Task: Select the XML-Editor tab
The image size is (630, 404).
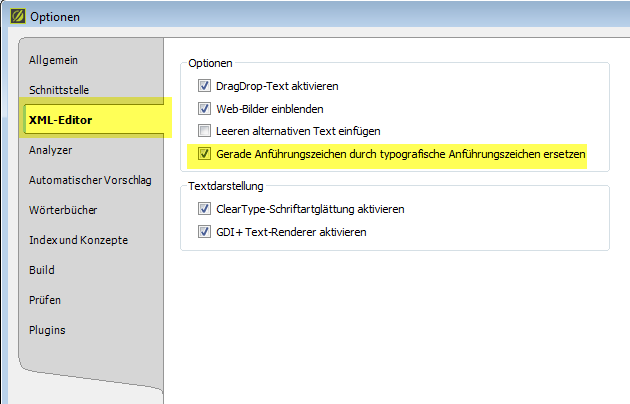Action: (62, 120)
